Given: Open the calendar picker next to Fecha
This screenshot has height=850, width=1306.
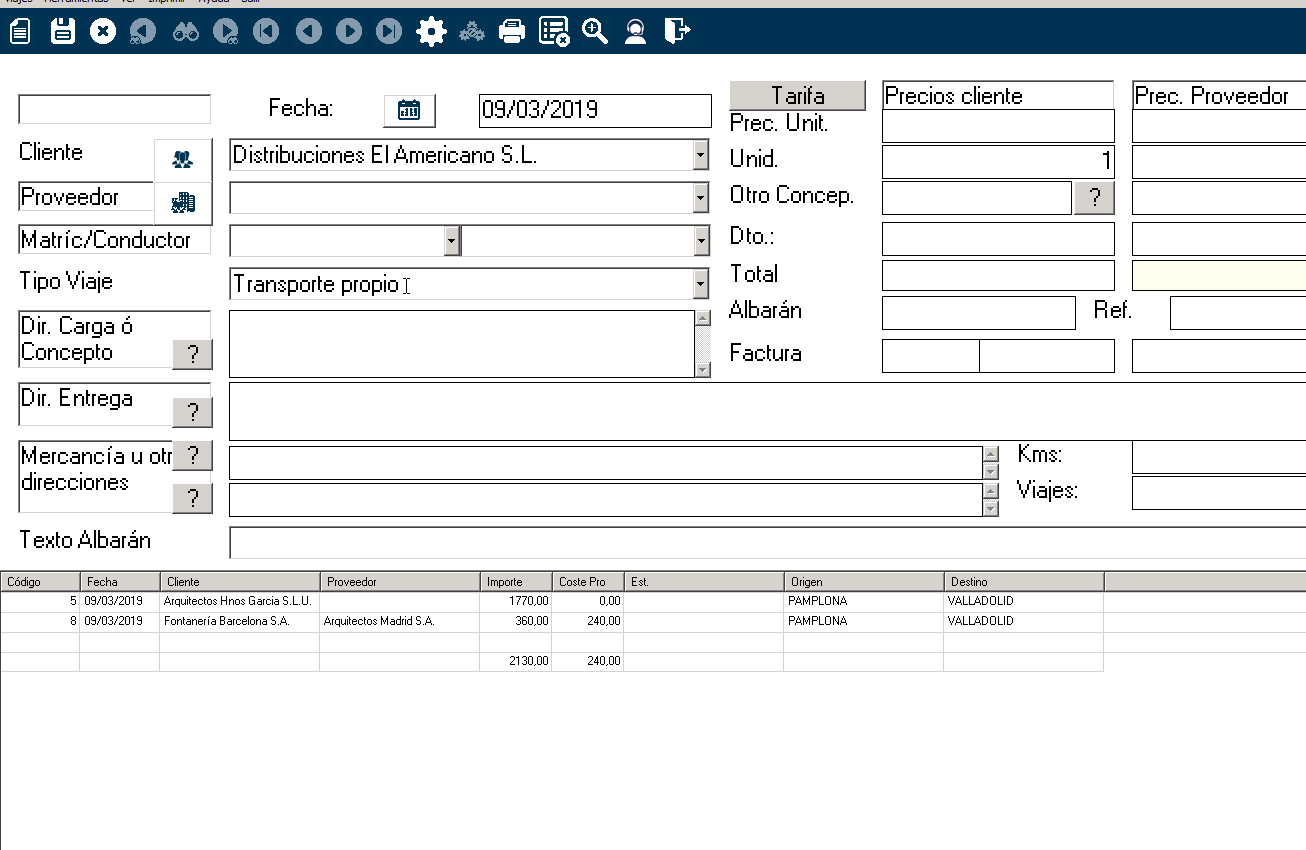Looking at the screenshot, I should (x=409, y=110).
